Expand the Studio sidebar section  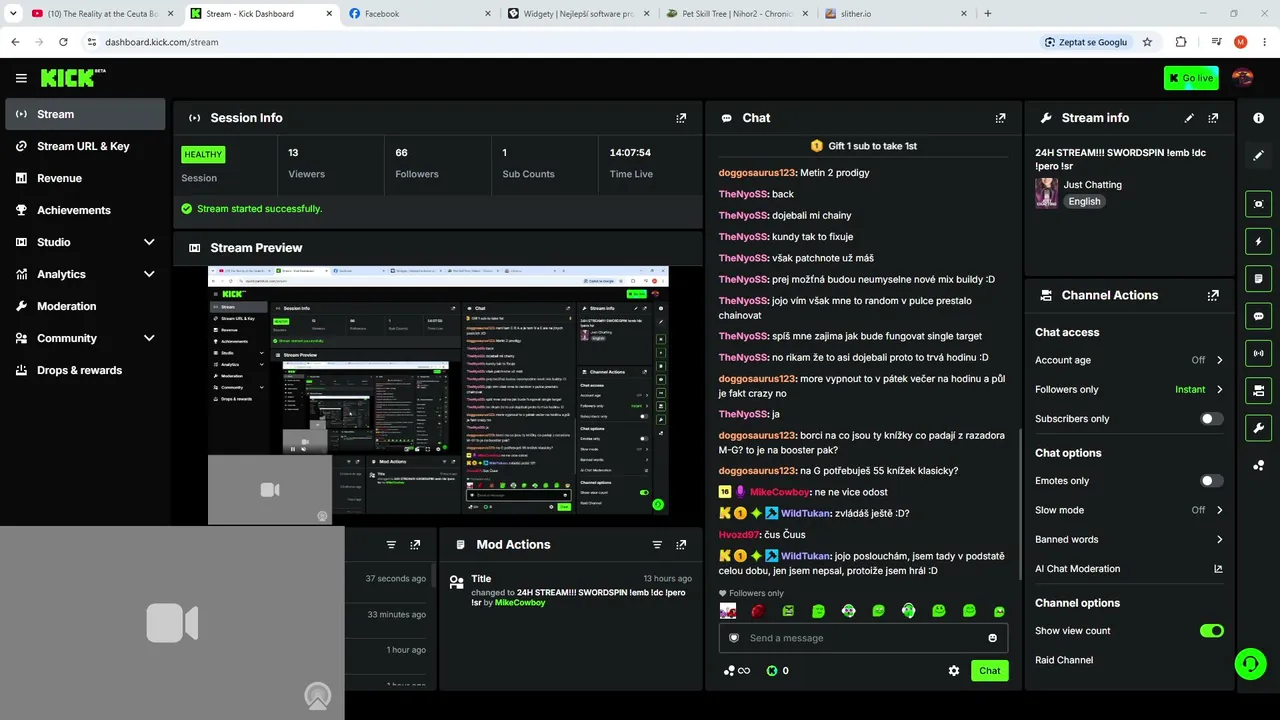tap(149, 242)
